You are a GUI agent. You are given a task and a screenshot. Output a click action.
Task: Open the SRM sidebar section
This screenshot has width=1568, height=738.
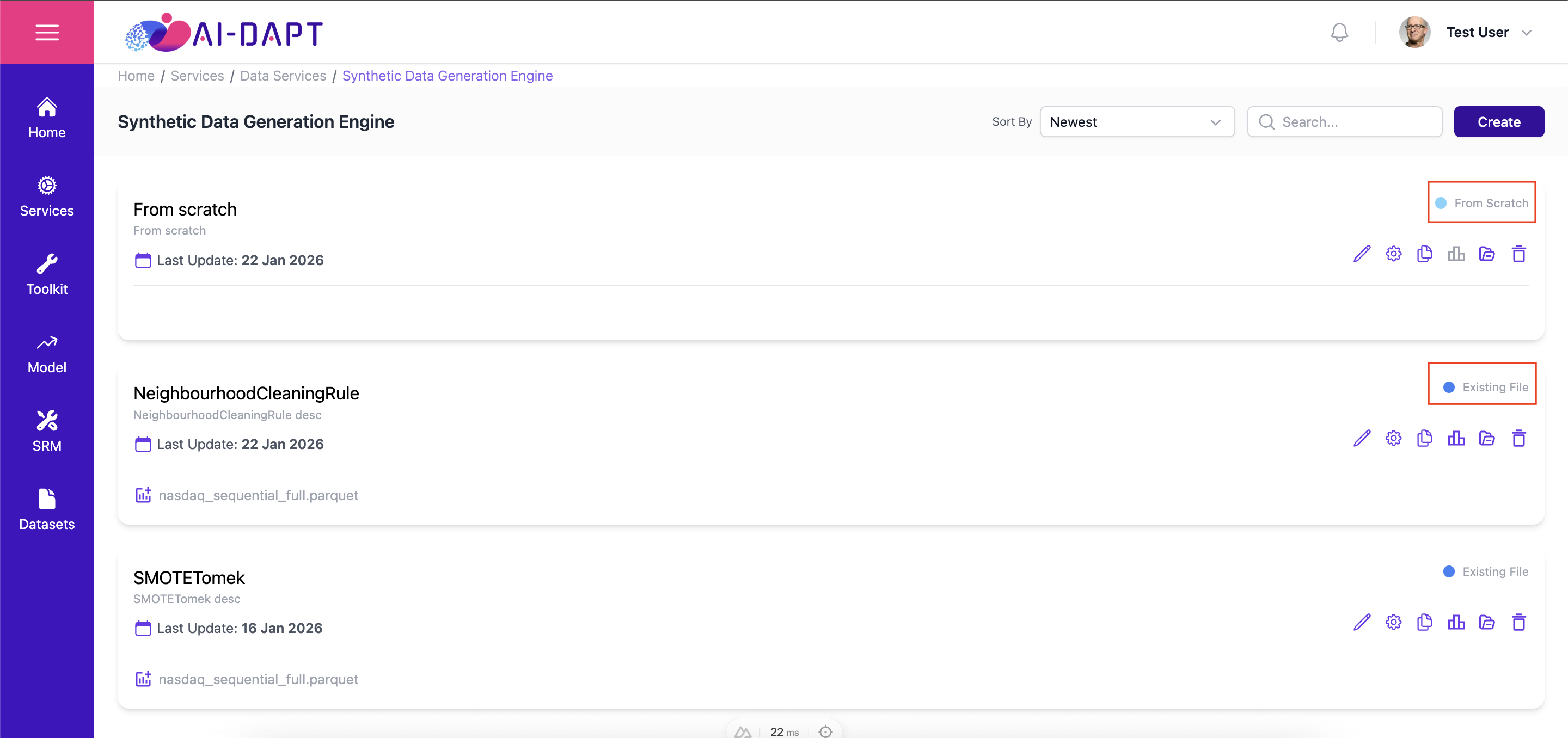pos(47,432)
